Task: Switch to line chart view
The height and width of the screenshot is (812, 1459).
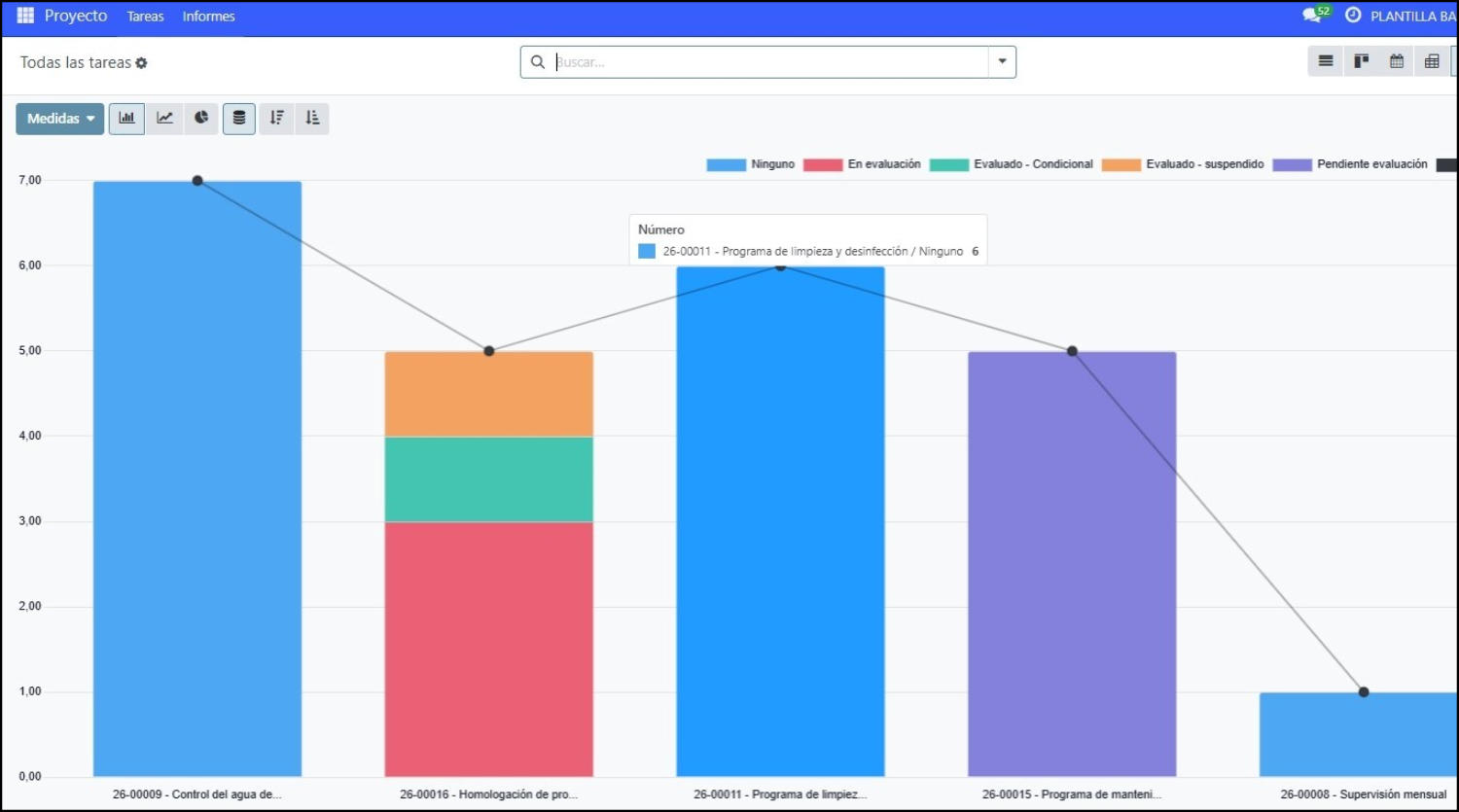Action: click(x=164, y=119)
